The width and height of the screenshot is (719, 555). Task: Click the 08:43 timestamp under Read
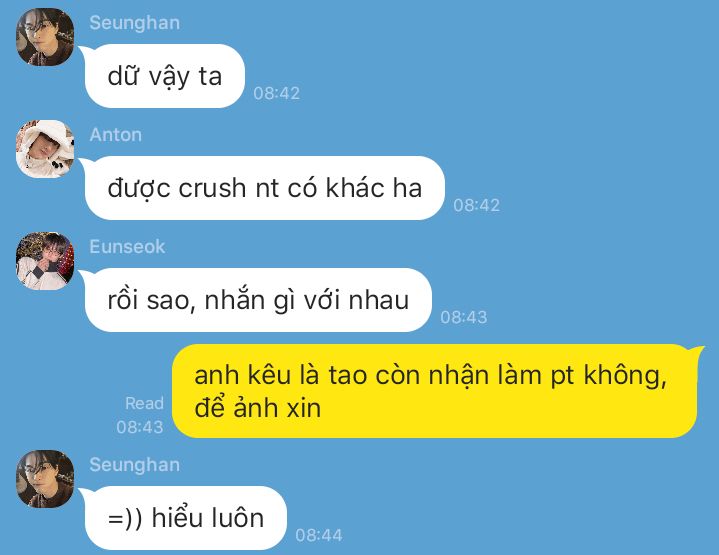pos(140,427)
